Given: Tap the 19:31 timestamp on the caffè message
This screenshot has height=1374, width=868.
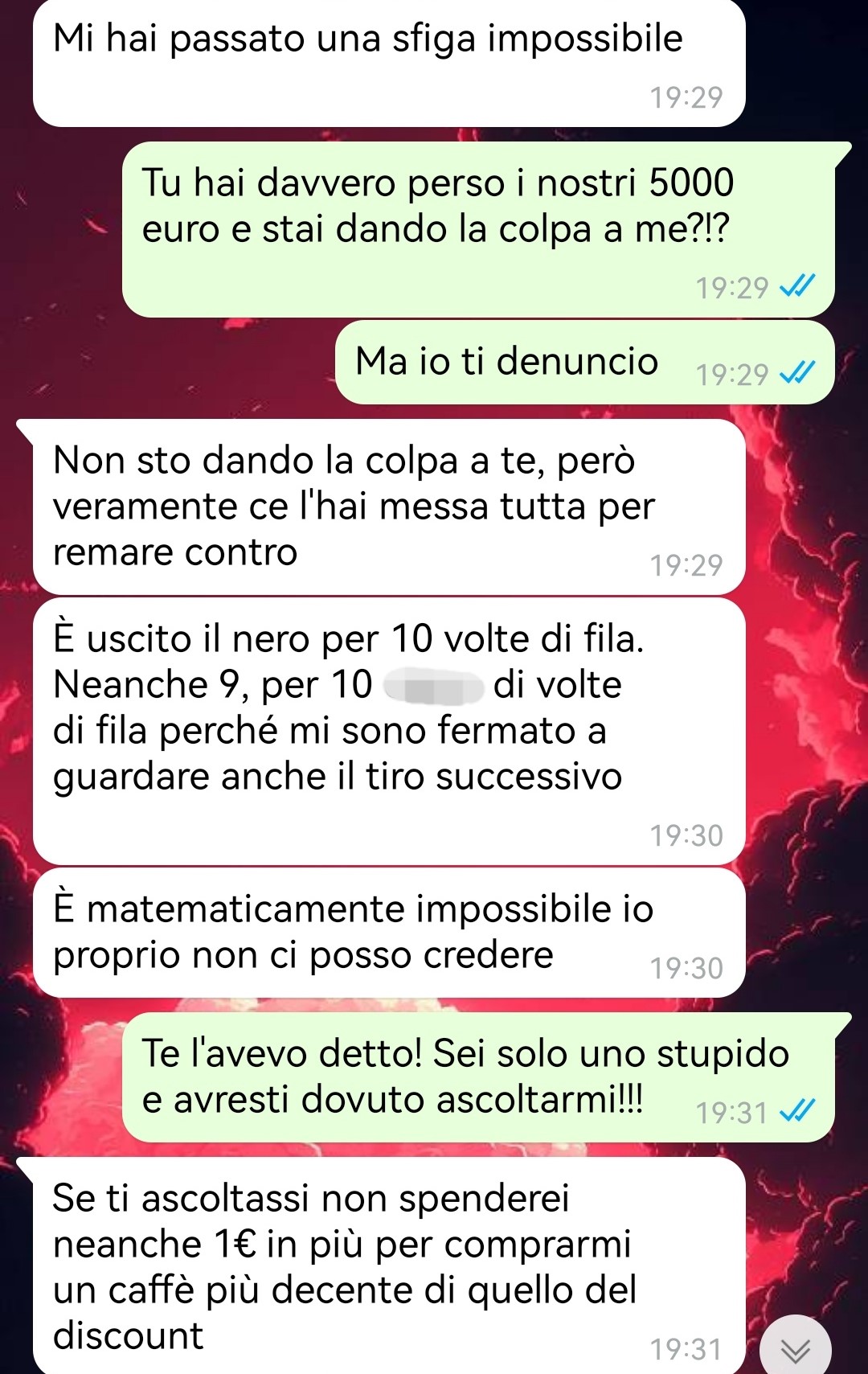Looking at the screenshot, I should (x=686, y=1350).
